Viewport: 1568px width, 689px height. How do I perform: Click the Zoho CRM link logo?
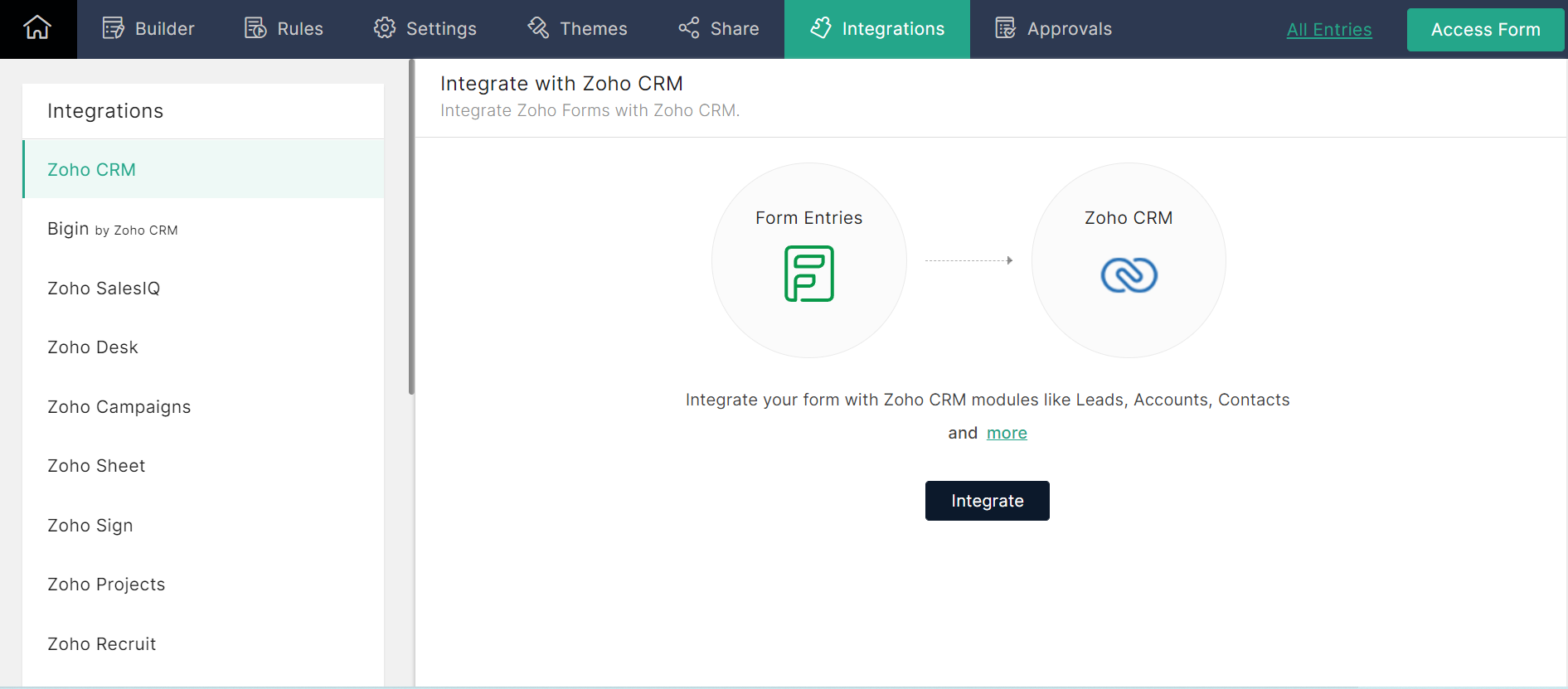(1129, 274)
